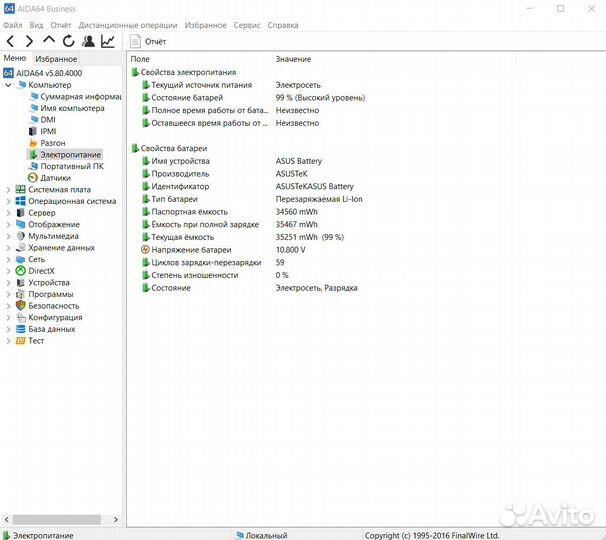The height and width of the screenshot is (540, 606).
Task: Expand the Отображение tree node
Action: pyautogui.click(x=8, y=225)
